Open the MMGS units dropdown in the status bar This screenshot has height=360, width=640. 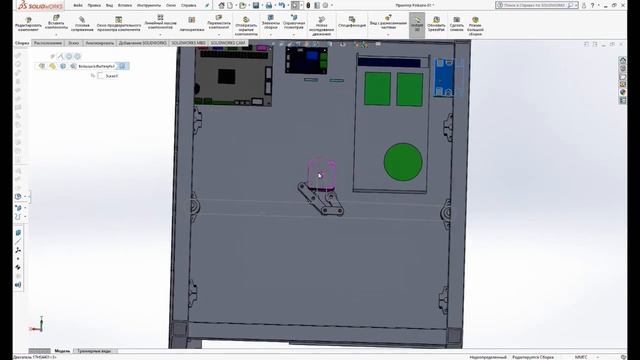[598, 357]
